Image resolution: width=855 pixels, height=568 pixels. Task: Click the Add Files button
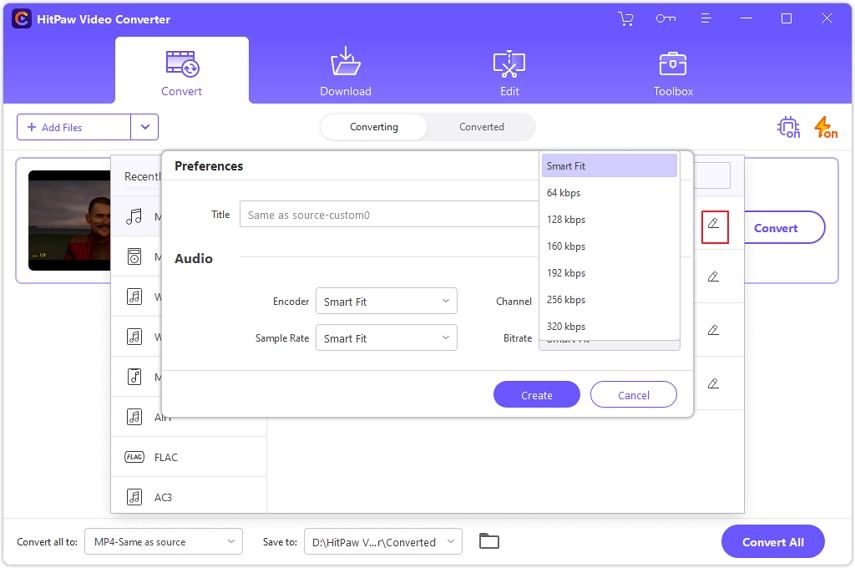coord(74,127)
